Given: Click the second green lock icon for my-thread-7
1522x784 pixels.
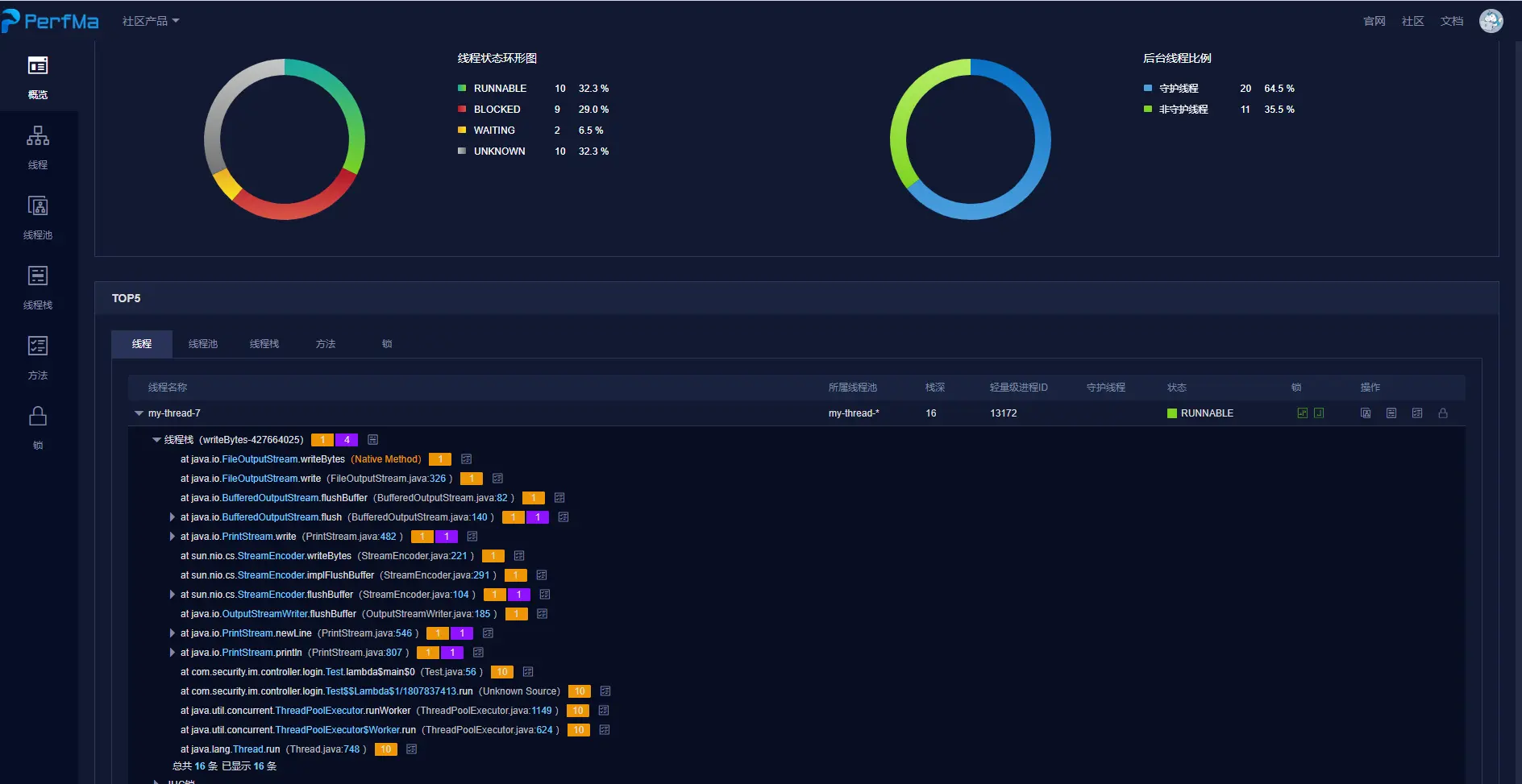Looking at the screenshot, I should 1319,413.
